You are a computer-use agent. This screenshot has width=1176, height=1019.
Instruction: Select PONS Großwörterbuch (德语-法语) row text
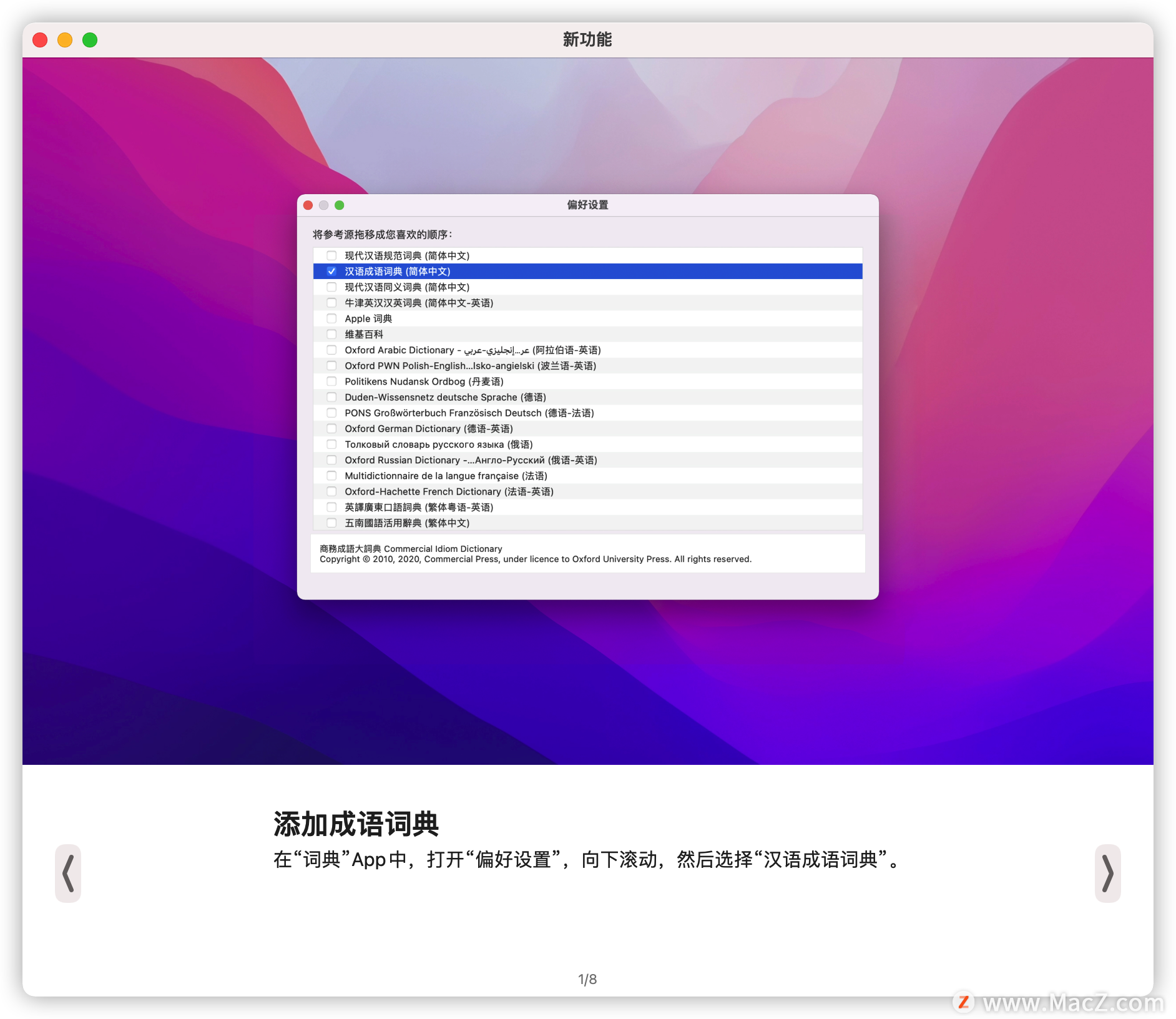(x=469, y=413)
